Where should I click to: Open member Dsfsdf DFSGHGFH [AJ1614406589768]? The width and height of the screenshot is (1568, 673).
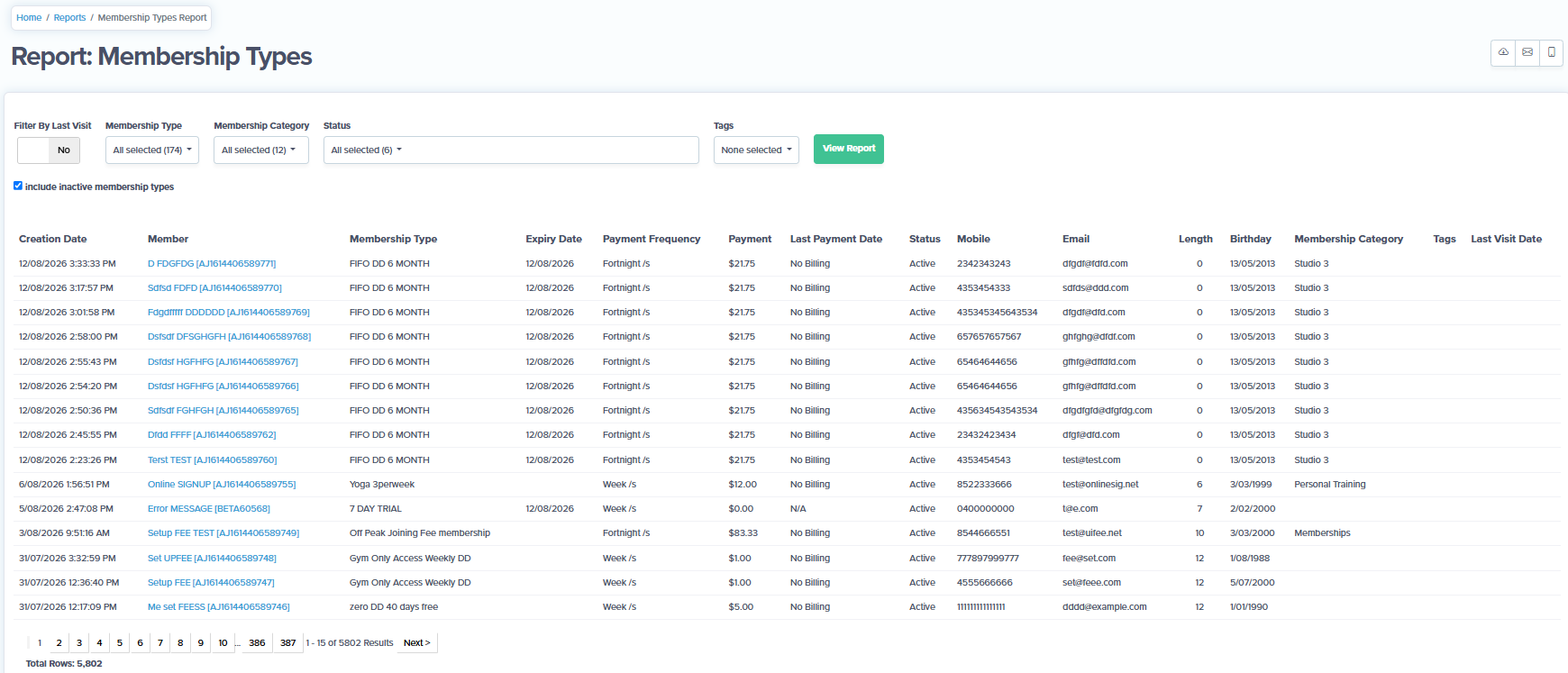(x=229, y=337)
